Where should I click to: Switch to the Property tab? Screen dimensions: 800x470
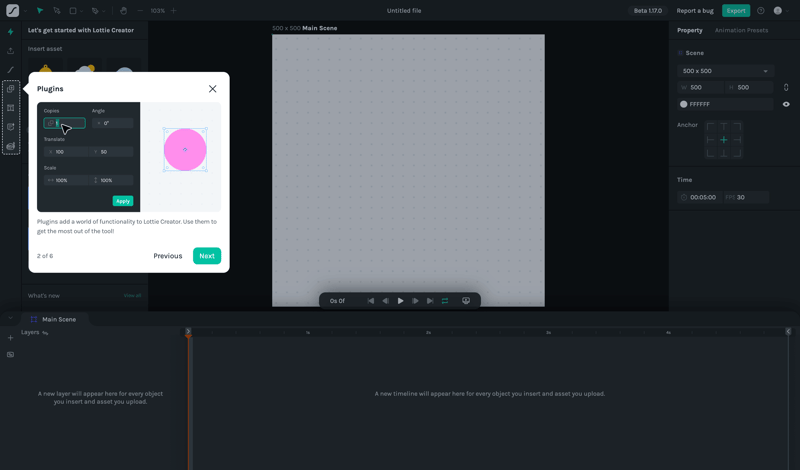690,30
